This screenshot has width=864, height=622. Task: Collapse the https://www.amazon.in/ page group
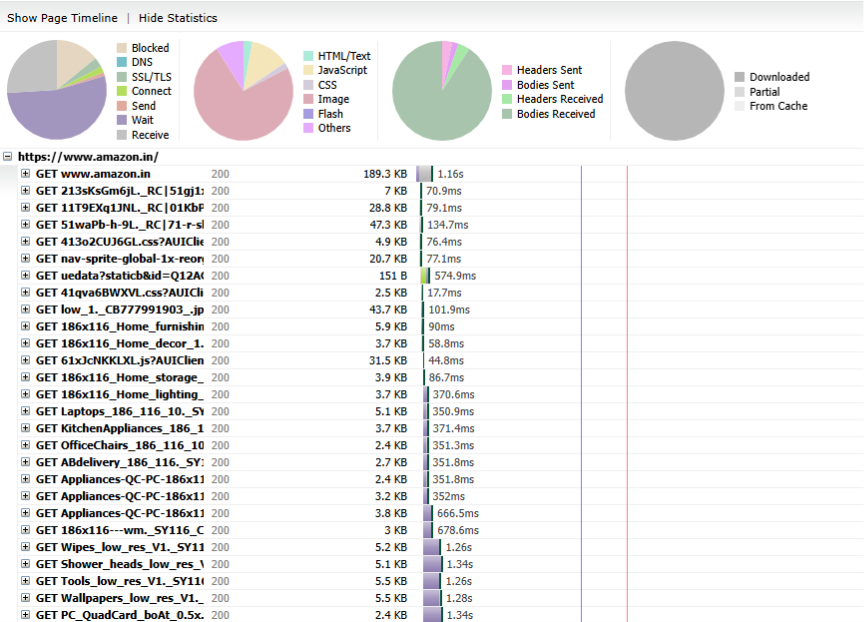8,157
